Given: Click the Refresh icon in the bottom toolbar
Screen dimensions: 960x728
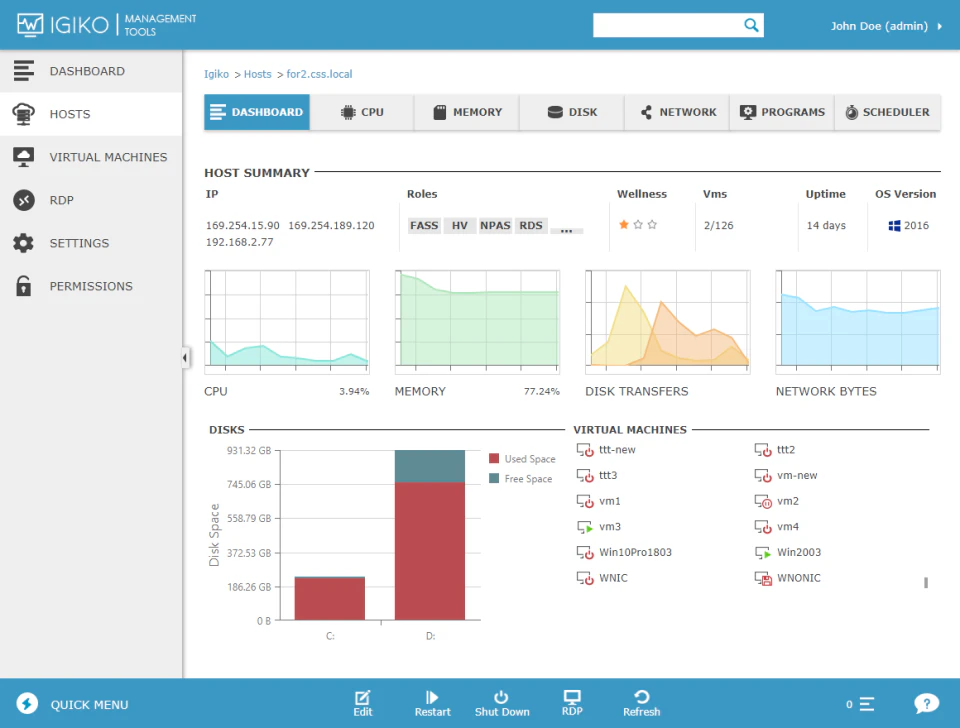Looking at the screenshot, I should (641, 699).
